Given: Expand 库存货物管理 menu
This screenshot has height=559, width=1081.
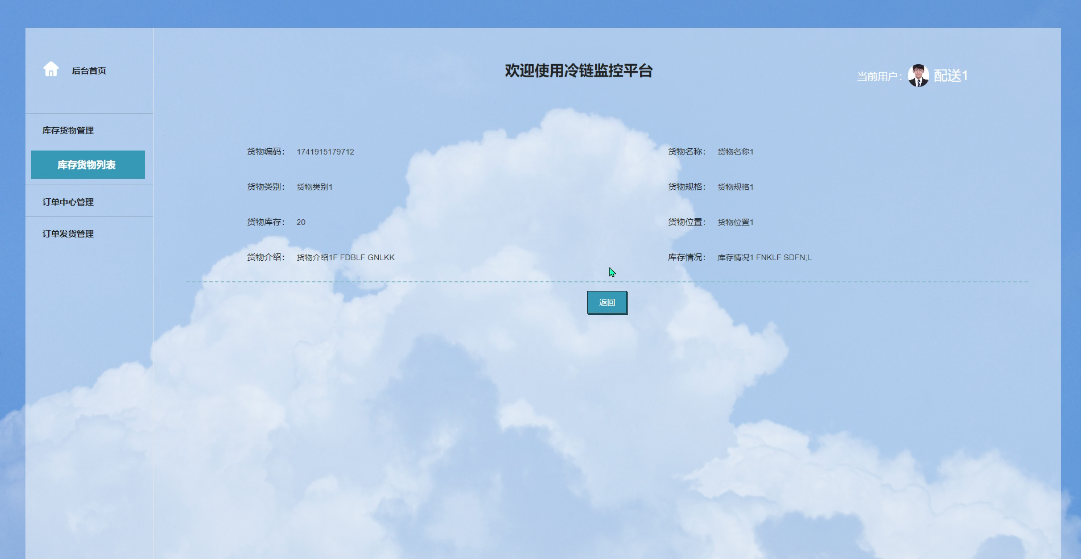Looking at the screenshot, I should pyautogui.click(x=68, y=130).
